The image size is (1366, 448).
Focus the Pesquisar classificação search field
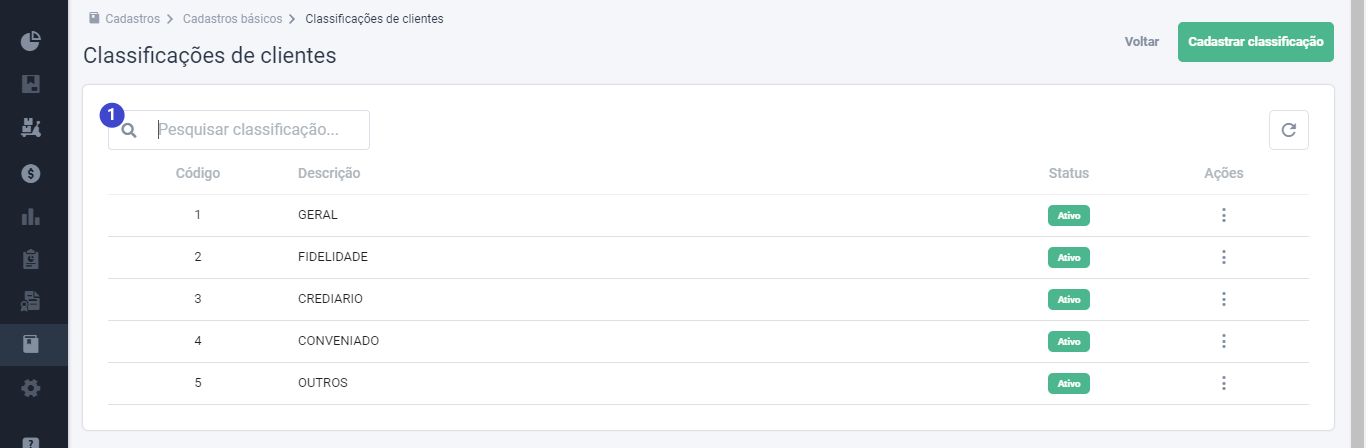pyautogui.click(x=239, y=130)
